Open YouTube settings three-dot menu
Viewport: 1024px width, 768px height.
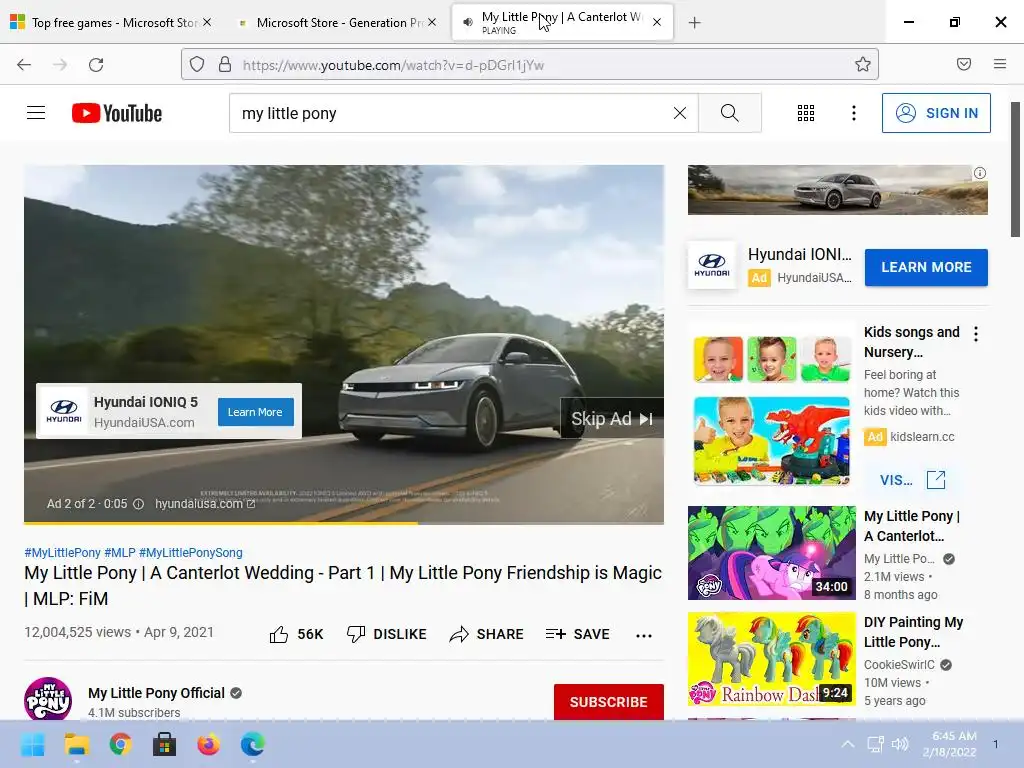point(854,113)
